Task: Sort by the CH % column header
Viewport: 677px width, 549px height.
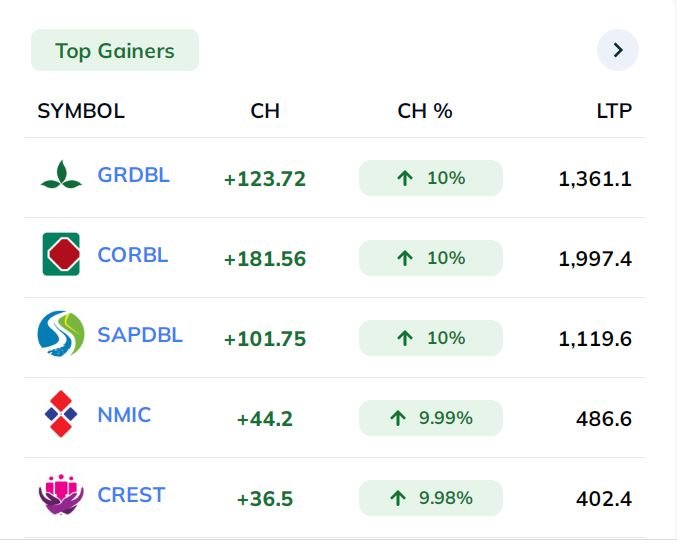Action: click(425, 111)
